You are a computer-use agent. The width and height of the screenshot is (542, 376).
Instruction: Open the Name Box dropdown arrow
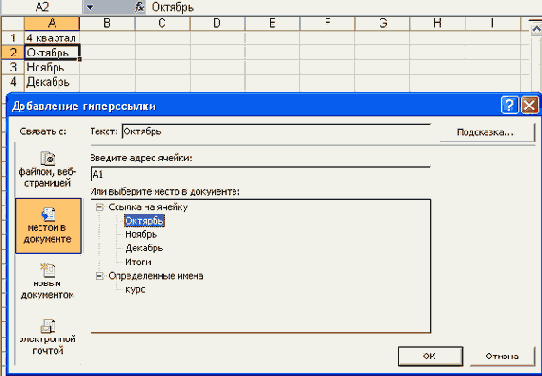pos(90,7)
